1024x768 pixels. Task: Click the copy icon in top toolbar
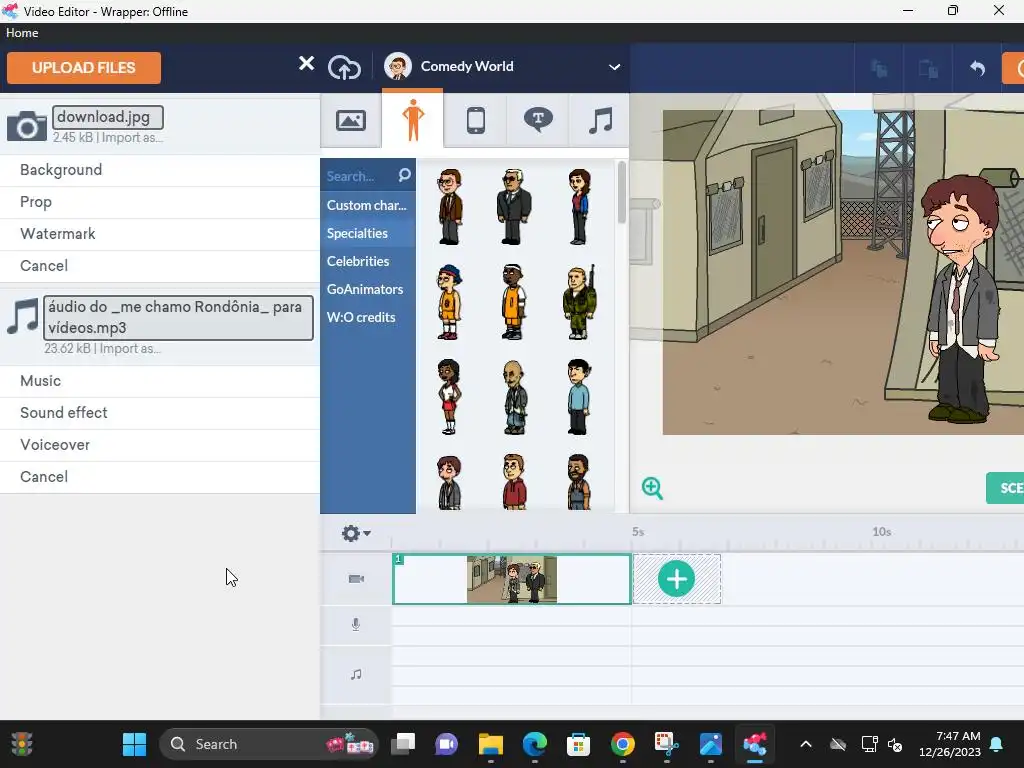click(879, 68)
